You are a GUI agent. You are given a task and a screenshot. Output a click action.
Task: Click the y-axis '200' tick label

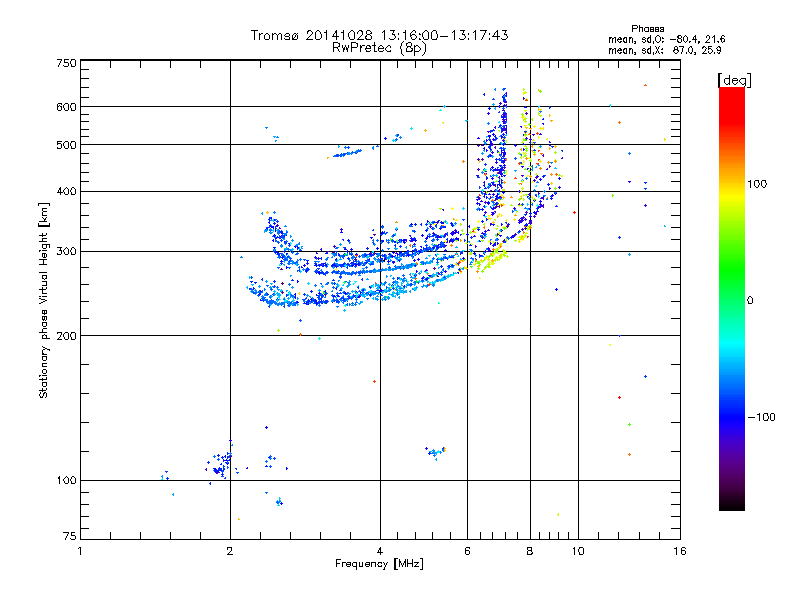66,336
